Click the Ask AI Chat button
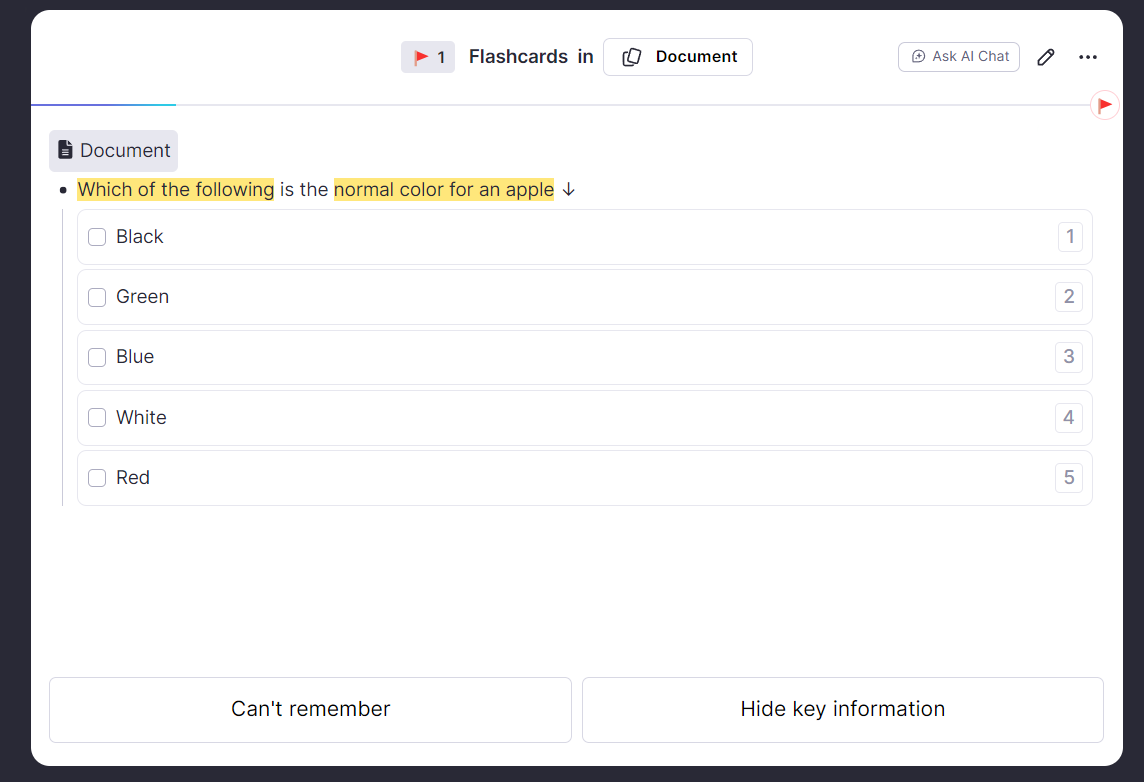Viewport: 1144px width, 782px height. pyautogui.click(x=958, y=57)
